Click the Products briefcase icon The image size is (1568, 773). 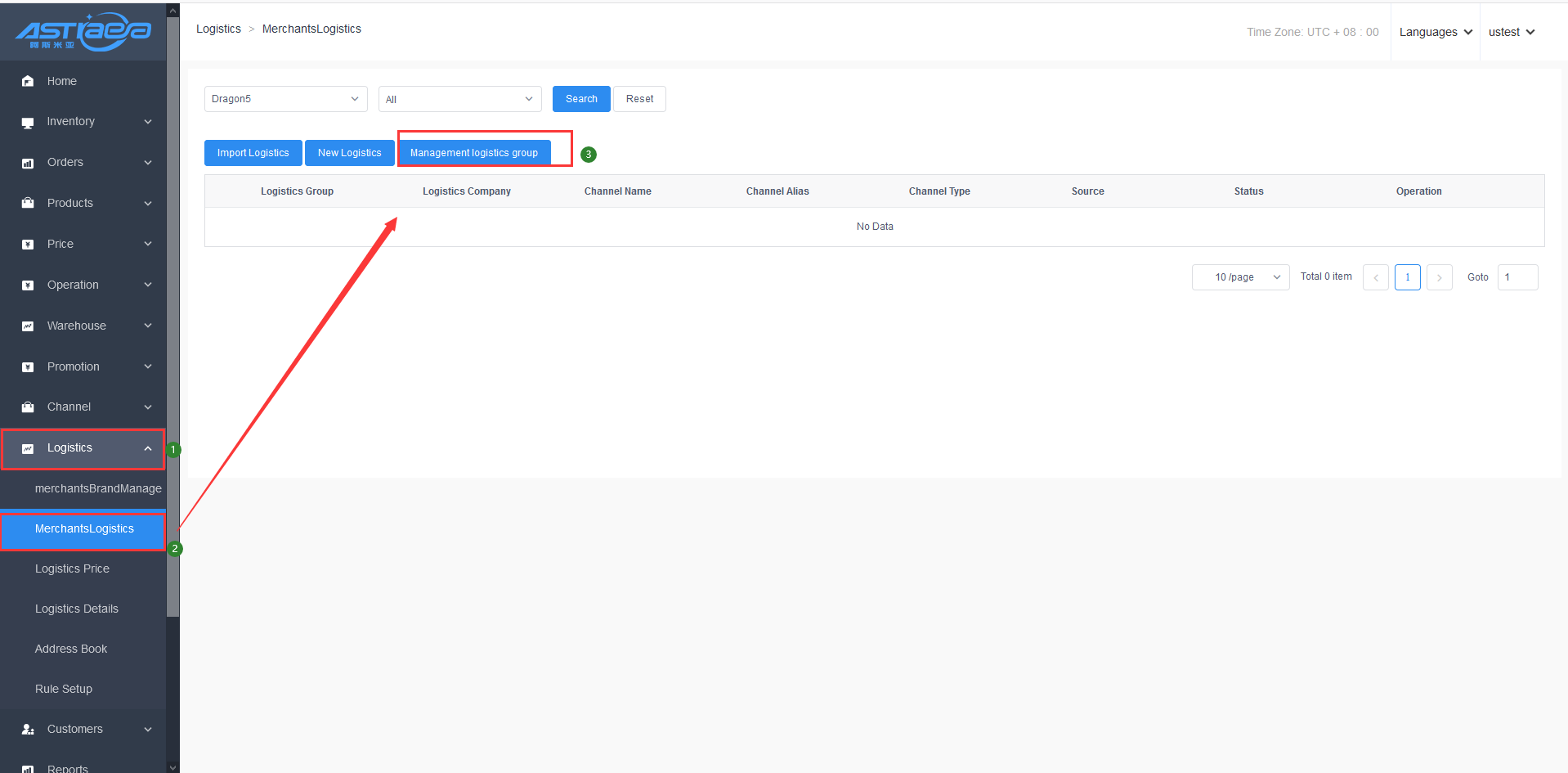[28, 203]
